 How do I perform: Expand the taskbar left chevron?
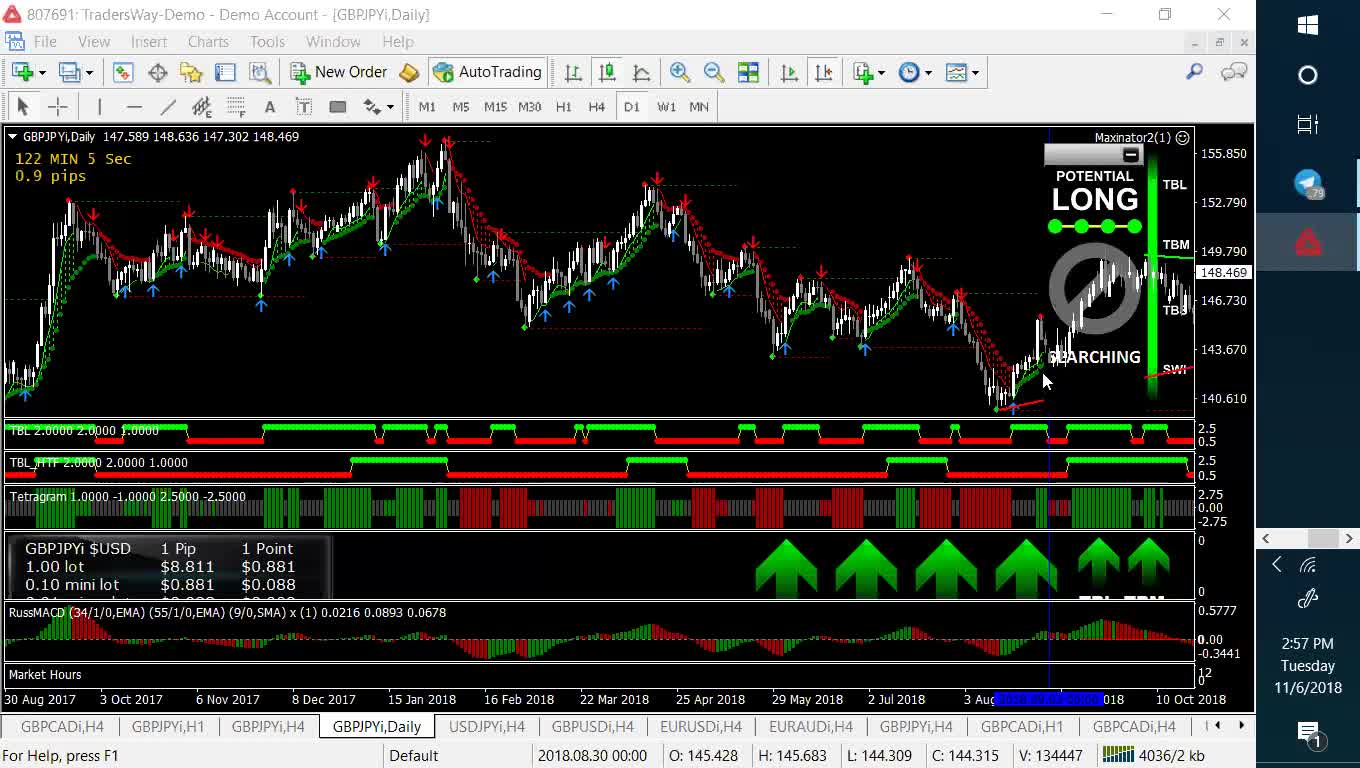click(1277, 565)
